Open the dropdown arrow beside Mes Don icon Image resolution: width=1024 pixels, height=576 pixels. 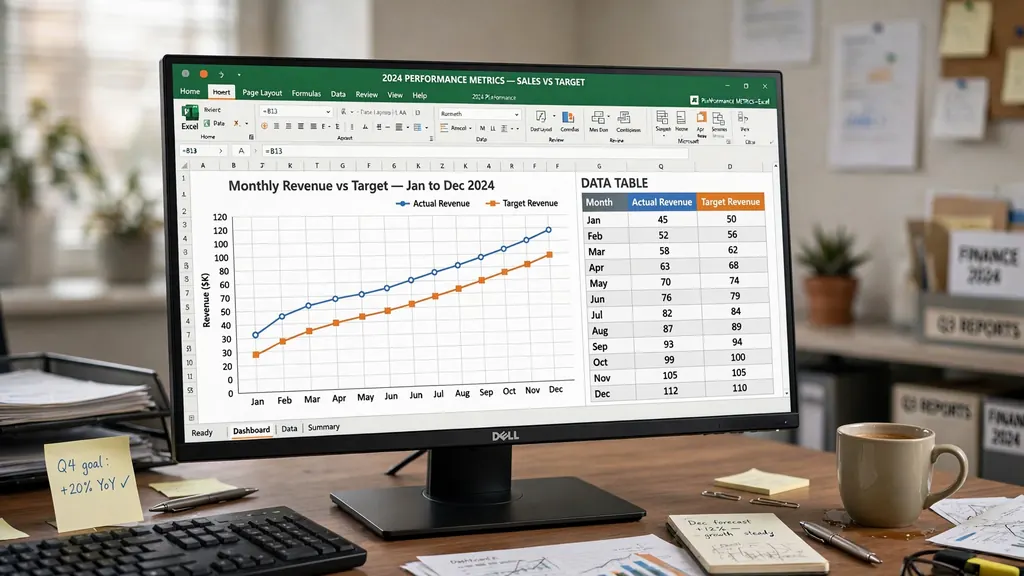pos(609,116)
